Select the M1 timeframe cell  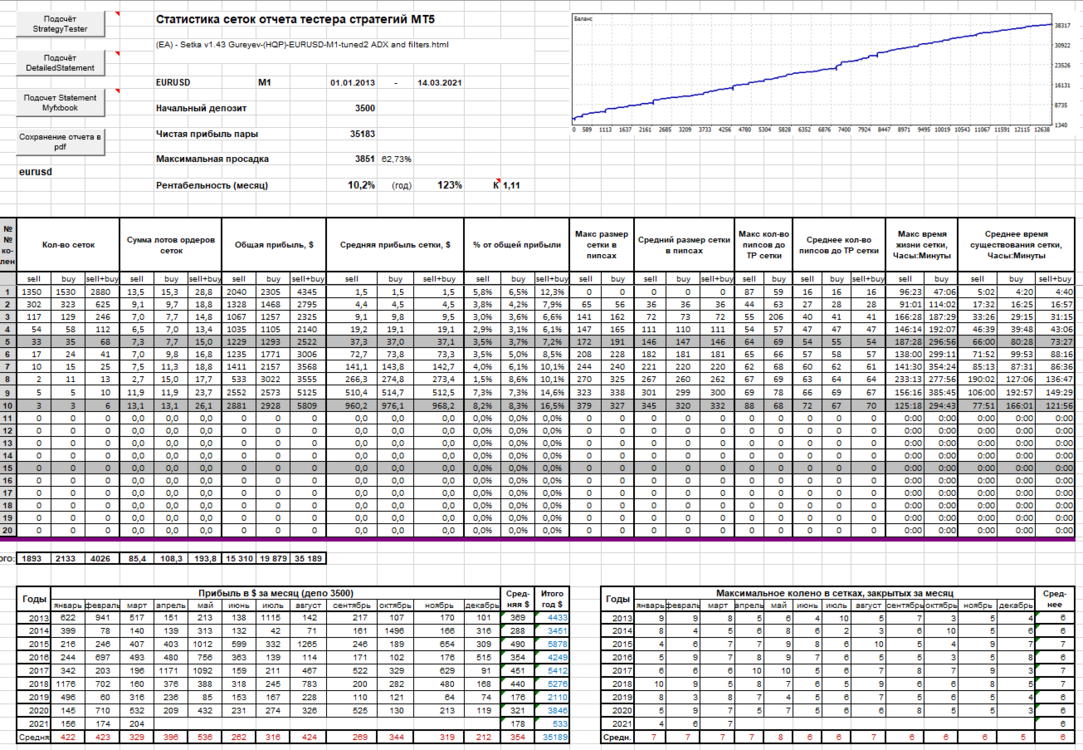tap(265, 82)
